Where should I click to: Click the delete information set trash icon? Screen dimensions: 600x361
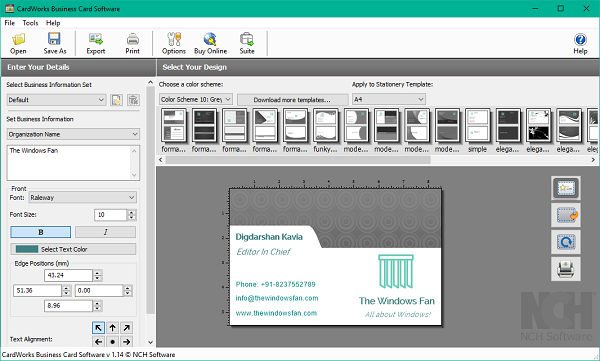(133, 100)
